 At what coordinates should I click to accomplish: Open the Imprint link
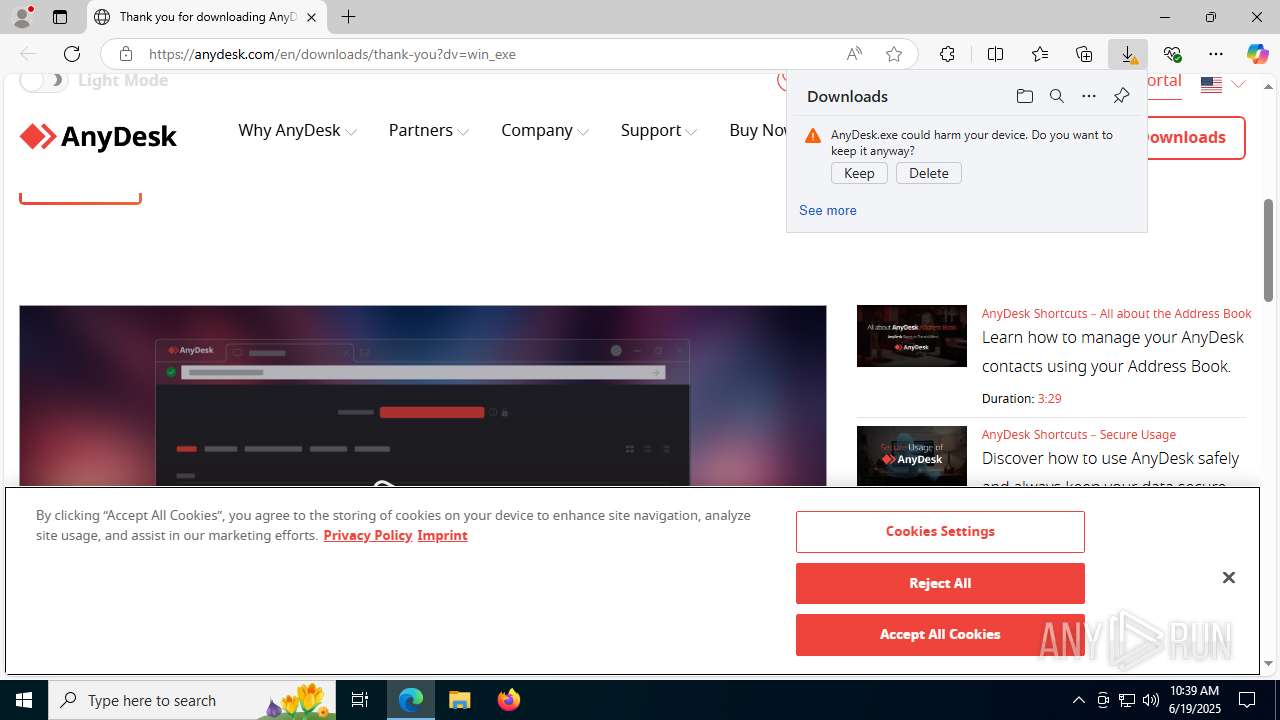point(442,535)
